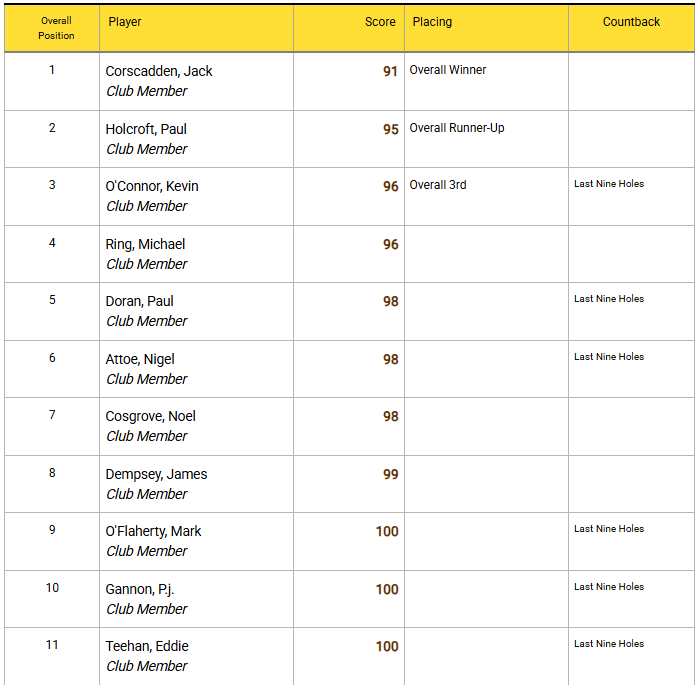Click position number 2

tap(52, 128)
